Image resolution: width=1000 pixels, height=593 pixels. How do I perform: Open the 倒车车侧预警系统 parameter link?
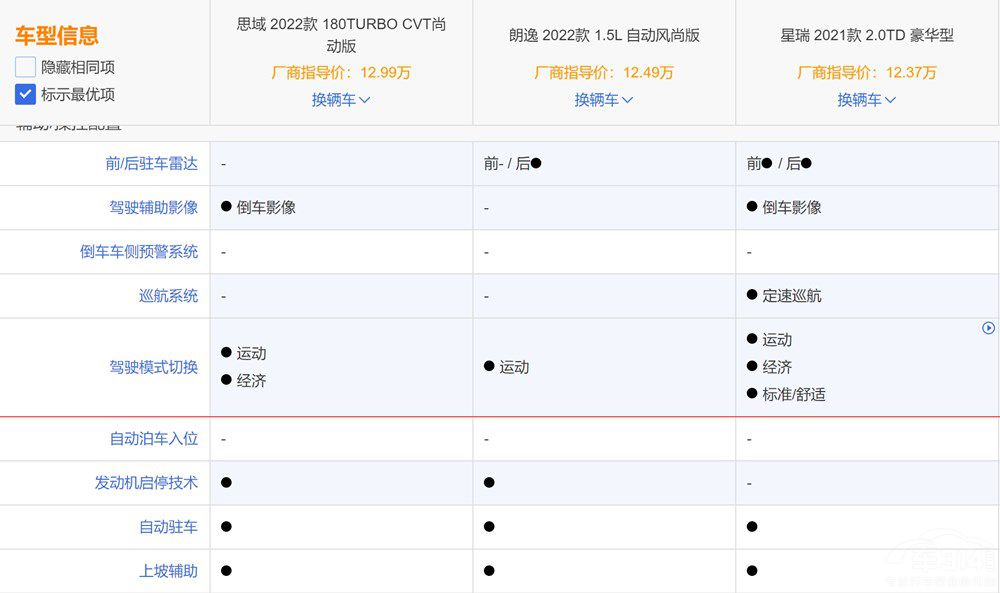point(139,252)
